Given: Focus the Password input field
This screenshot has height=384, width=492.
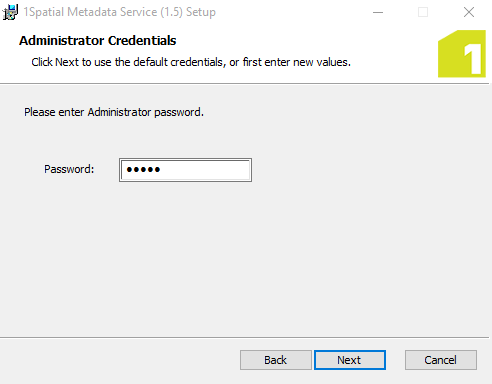Looking at the screenshot, I should click(185, 170).
